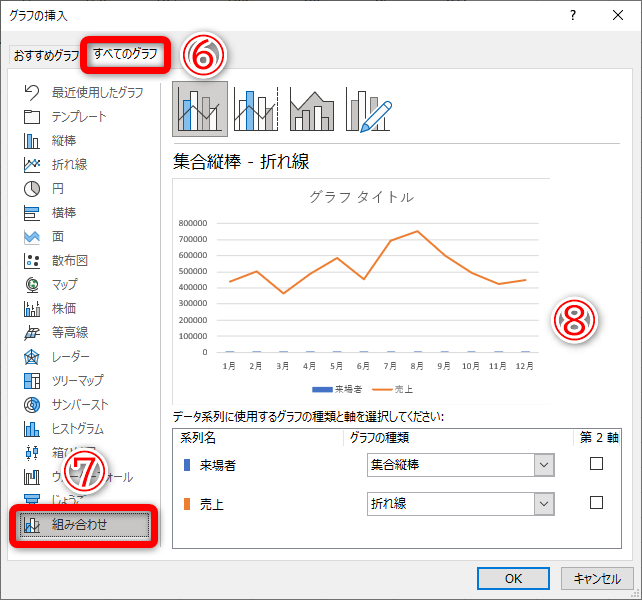Click the キャンセル button

pyautogui.click(x=597, y=578)
